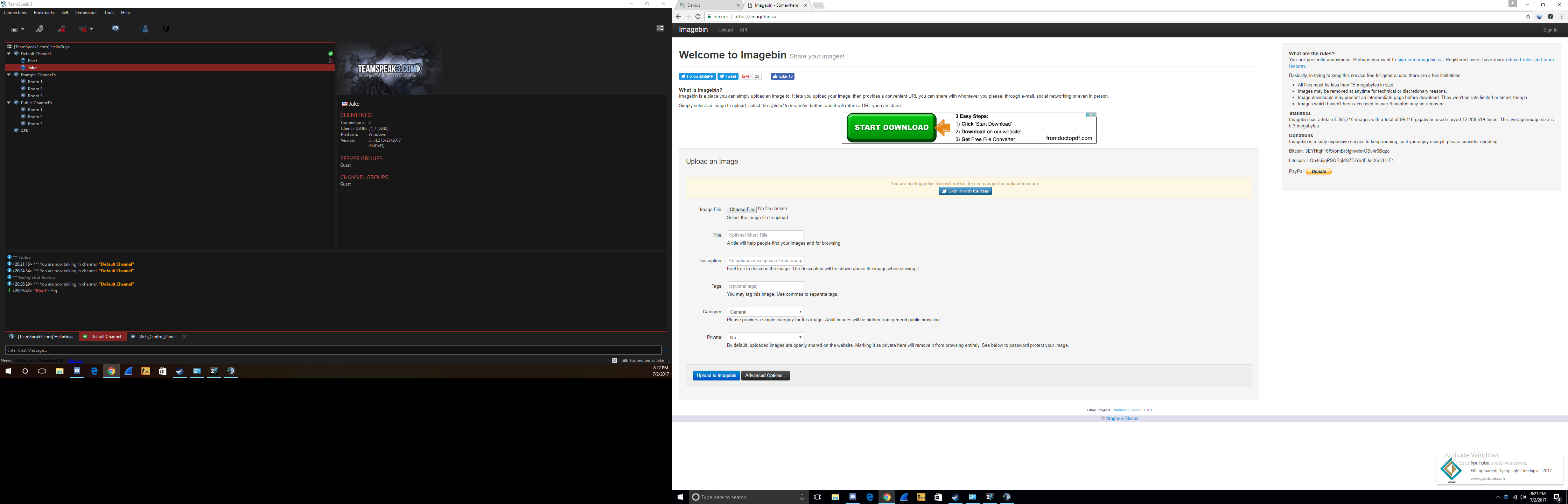Click the optional tags input field
The width and height of the screenshot is (1568, 504).
coord(765,286)
